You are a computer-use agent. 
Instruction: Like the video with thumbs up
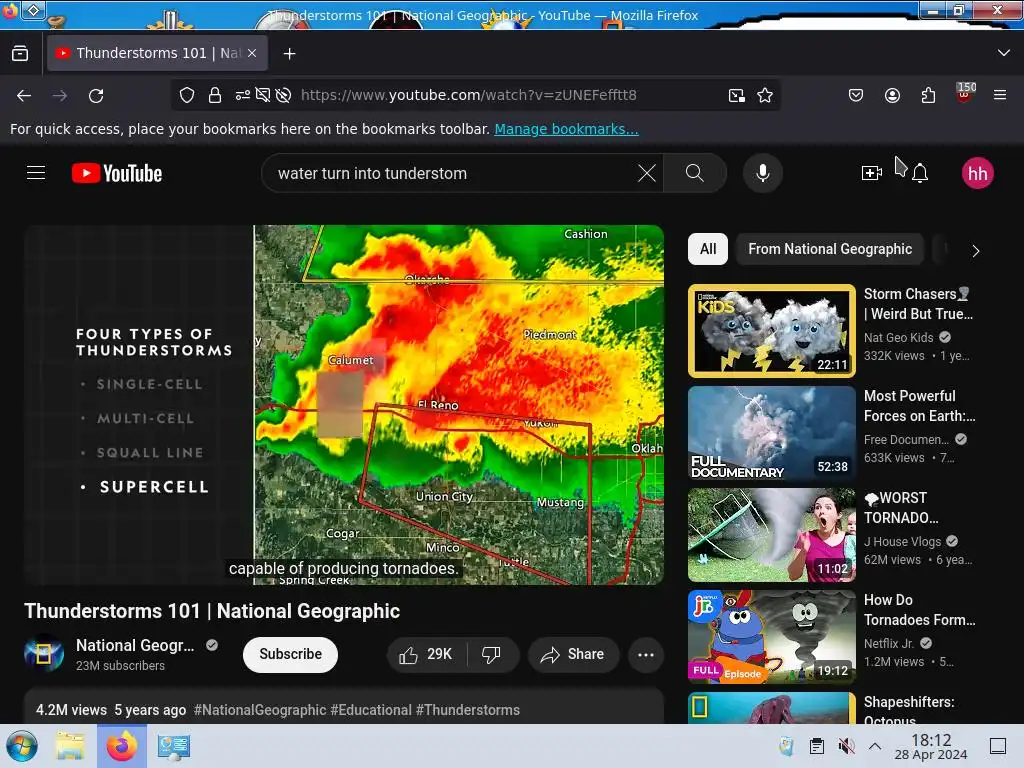[427, 654]
